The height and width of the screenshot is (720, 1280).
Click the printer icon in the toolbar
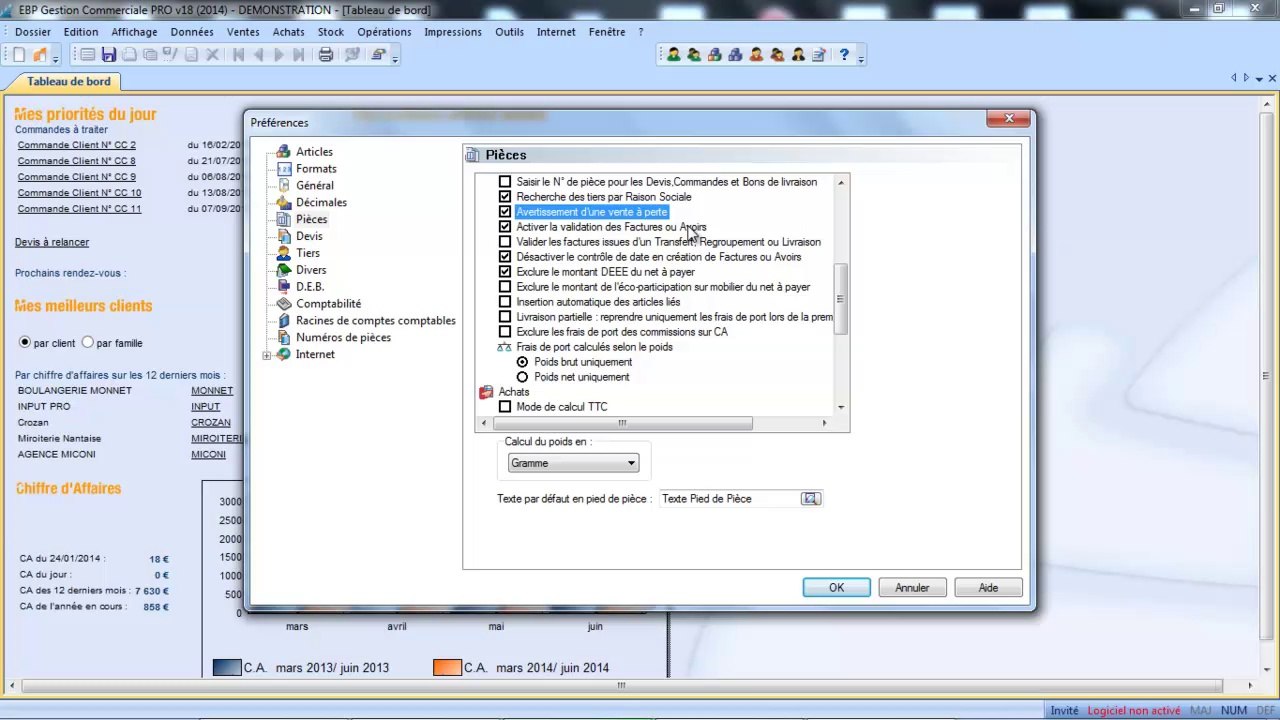[326, 55]
